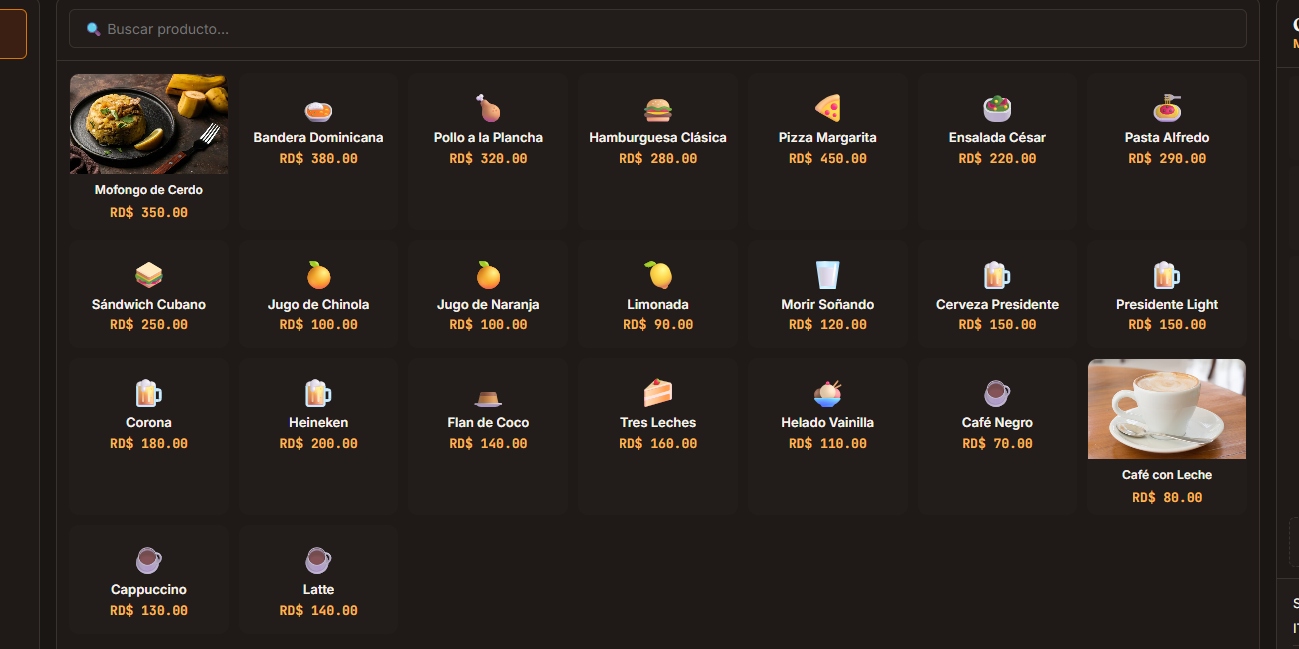Select the RD$ 350.00 price label

(x=149, y=212)
